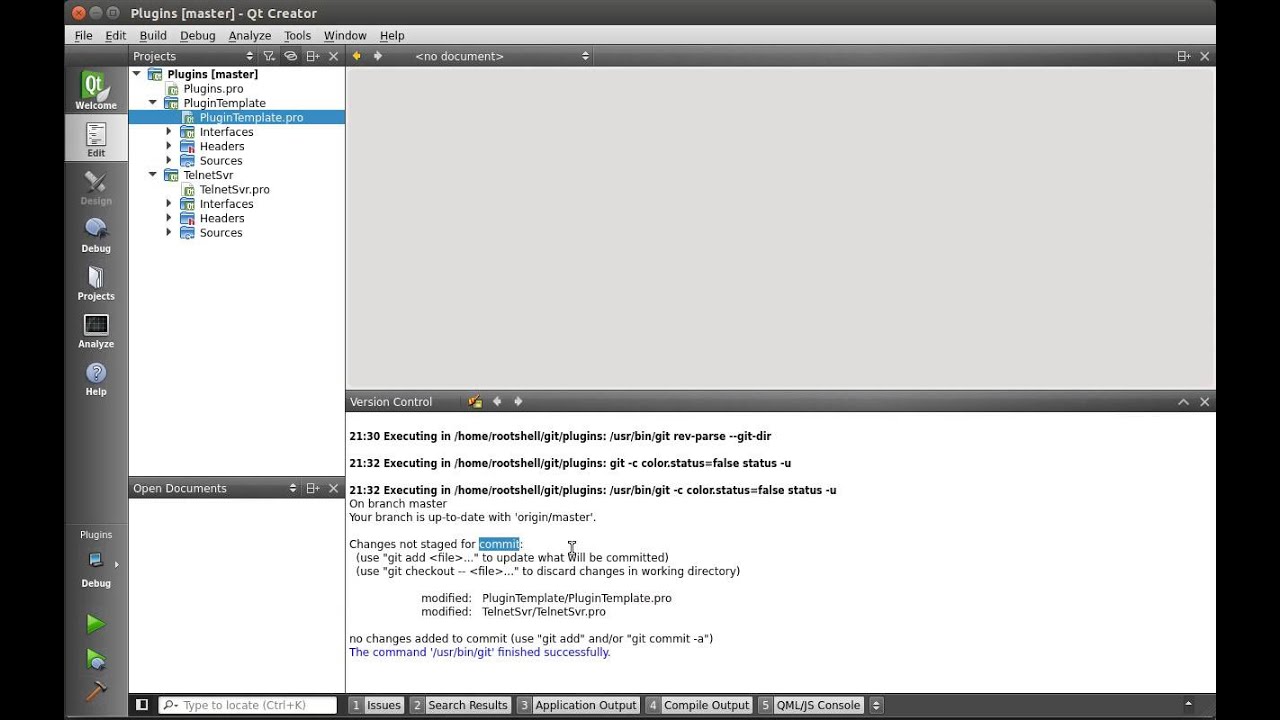The image size is (1280, 720).
Task: Show the Compile Output pane
Action: pos(699,705)
